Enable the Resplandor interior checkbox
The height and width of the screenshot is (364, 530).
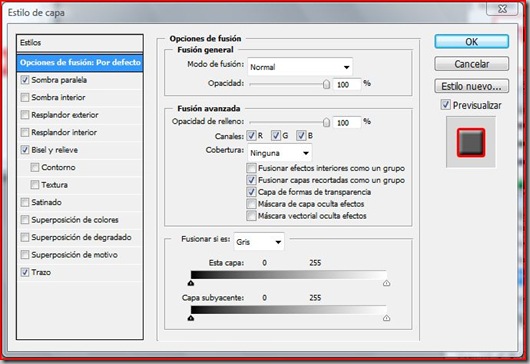point(25,132)
